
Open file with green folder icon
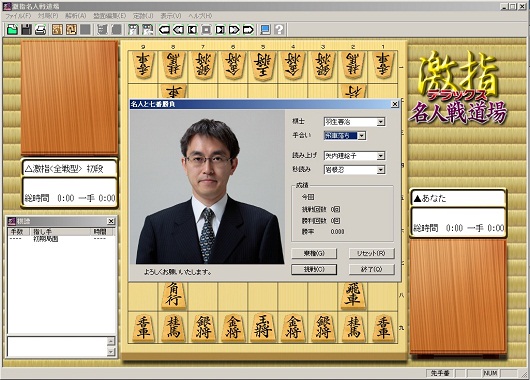(x=12, y=30)
